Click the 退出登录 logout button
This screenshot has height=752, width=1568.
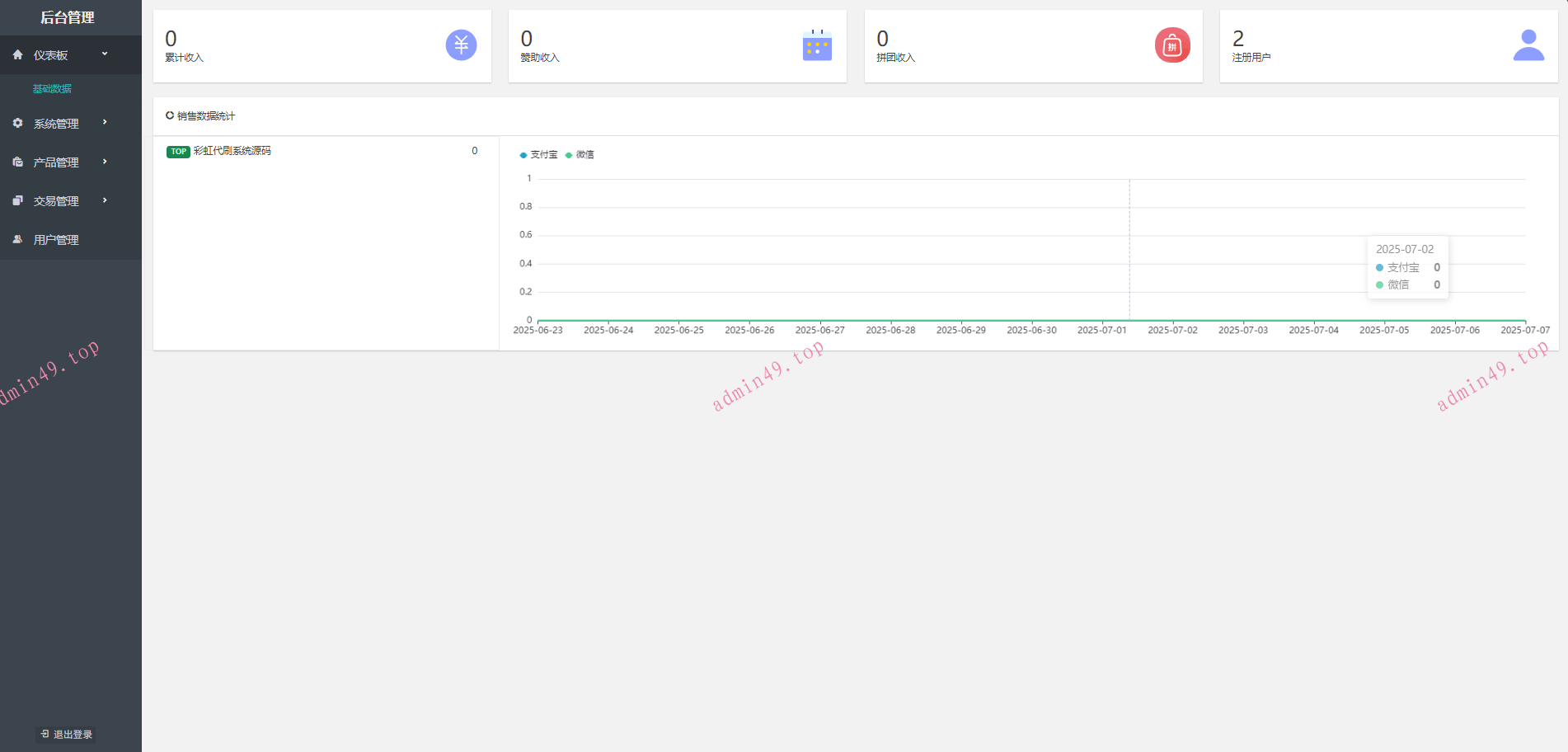66,734
